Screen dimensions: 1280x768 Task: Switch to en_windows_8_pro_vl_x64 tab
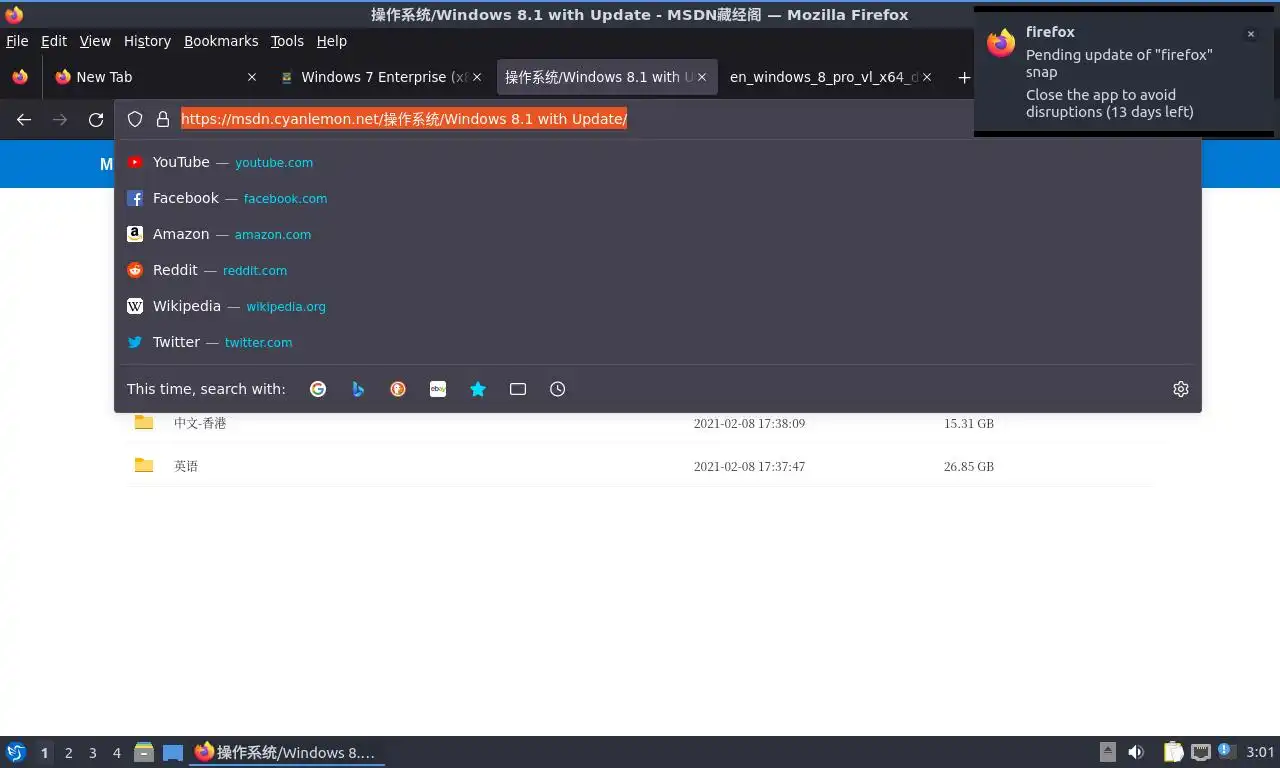[x=831, y=77]
